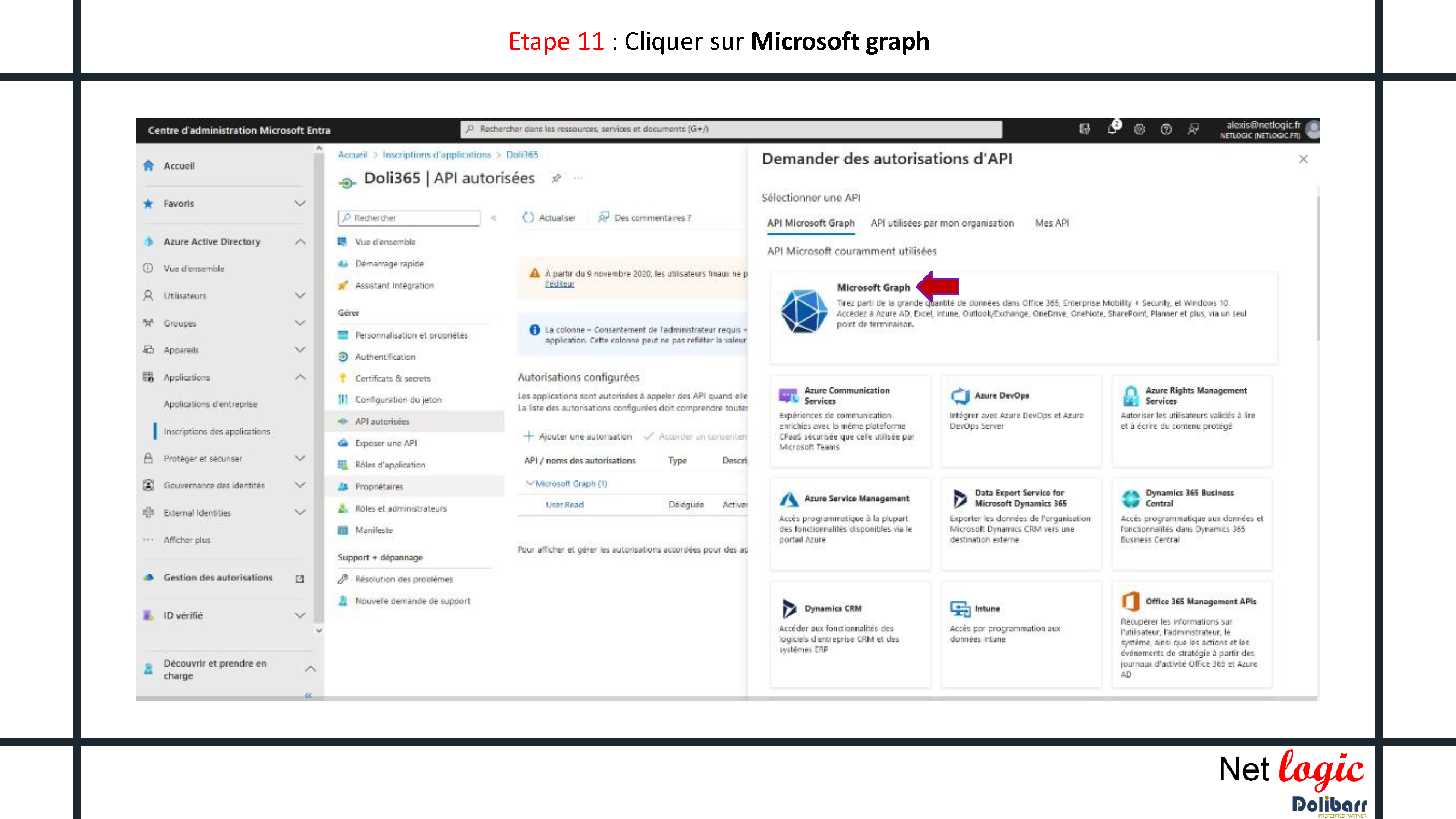Open the settings gear in top bar
Image resolution: width=1456 pixels, height=819 pixels.
1139,129
